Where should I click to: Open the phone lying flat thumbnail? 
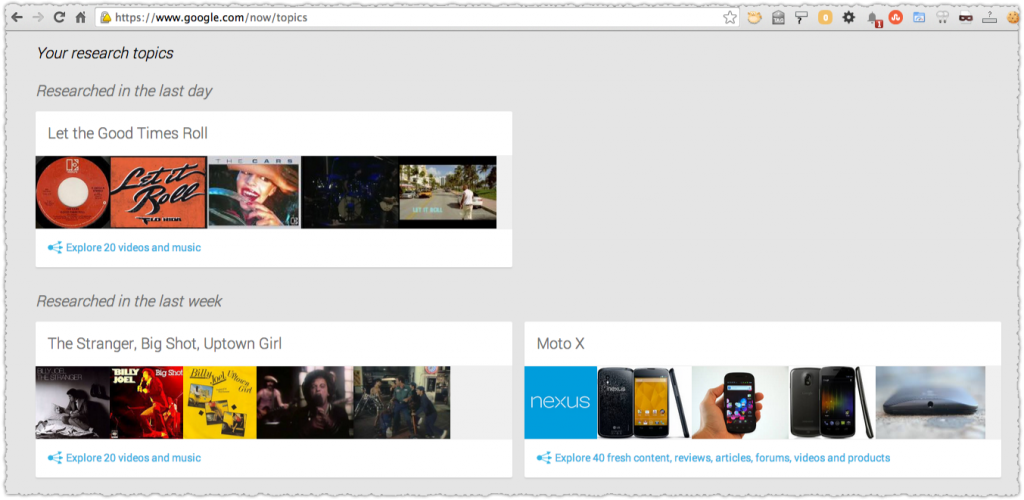pos(931,403)
